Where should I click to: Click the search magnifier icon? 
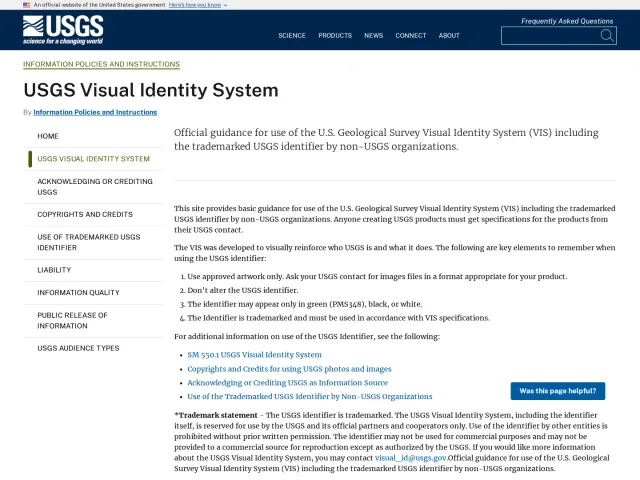click(607, 36)
